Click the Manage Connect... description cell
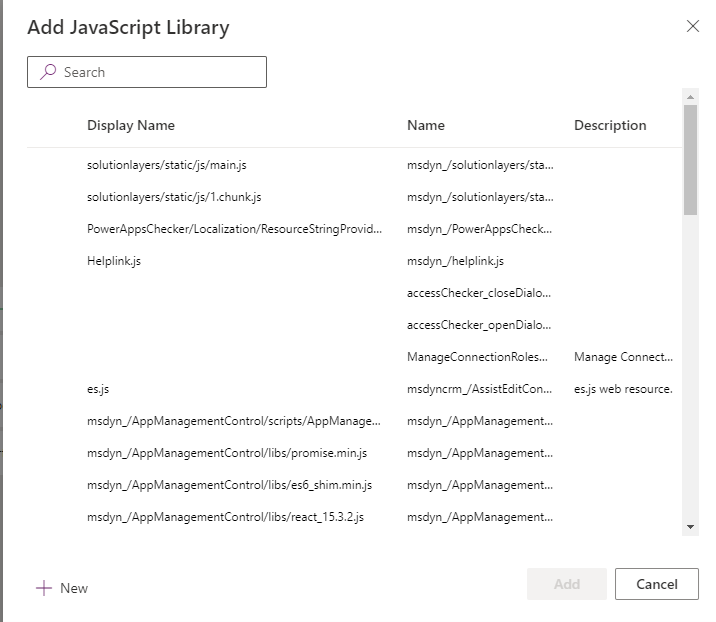The image size is (716, 622). coord(623,357)
